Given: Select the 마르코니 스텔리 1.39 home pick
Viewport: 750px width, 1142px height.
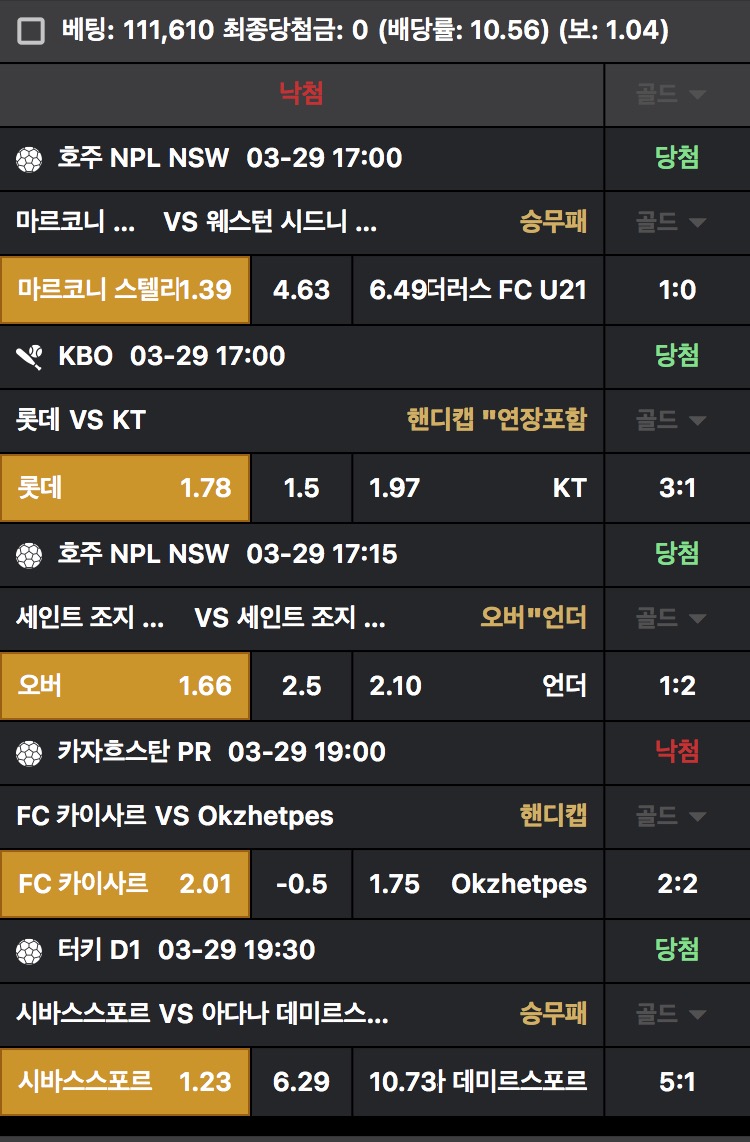Looking at the screenshot, I should coord(125,290).
